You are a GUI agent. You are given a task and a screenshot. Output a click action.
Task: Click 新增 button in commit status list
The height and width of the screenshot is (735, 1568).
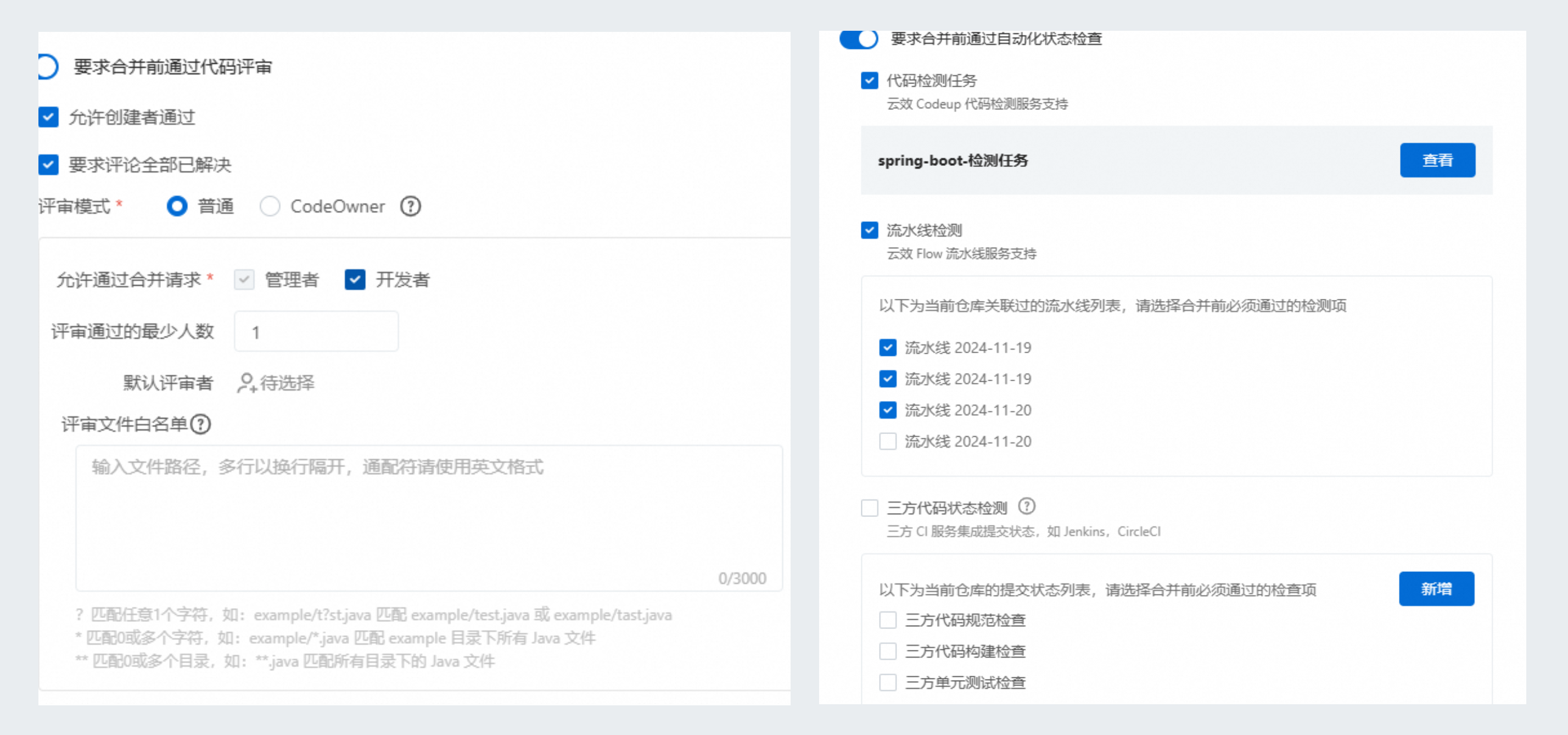point(1437,588)
